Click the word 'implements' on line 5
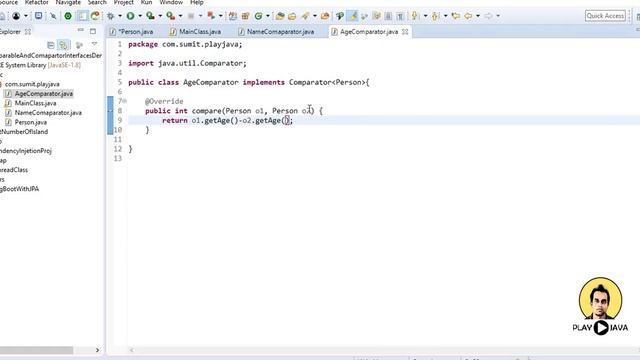This screenshot has height=360, width=640. tap(263, 82)
